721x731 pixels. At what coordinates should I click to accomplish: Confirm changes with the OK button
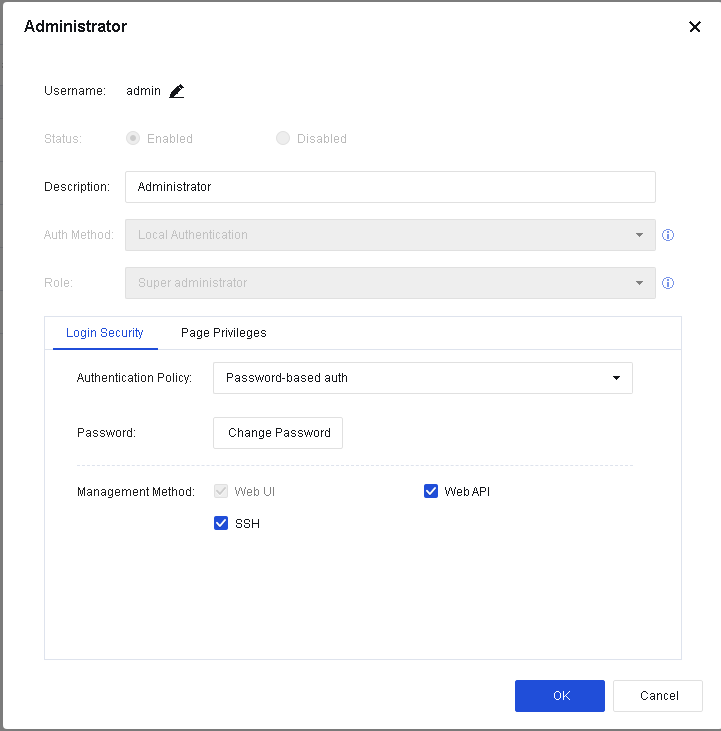coord(559,696)
